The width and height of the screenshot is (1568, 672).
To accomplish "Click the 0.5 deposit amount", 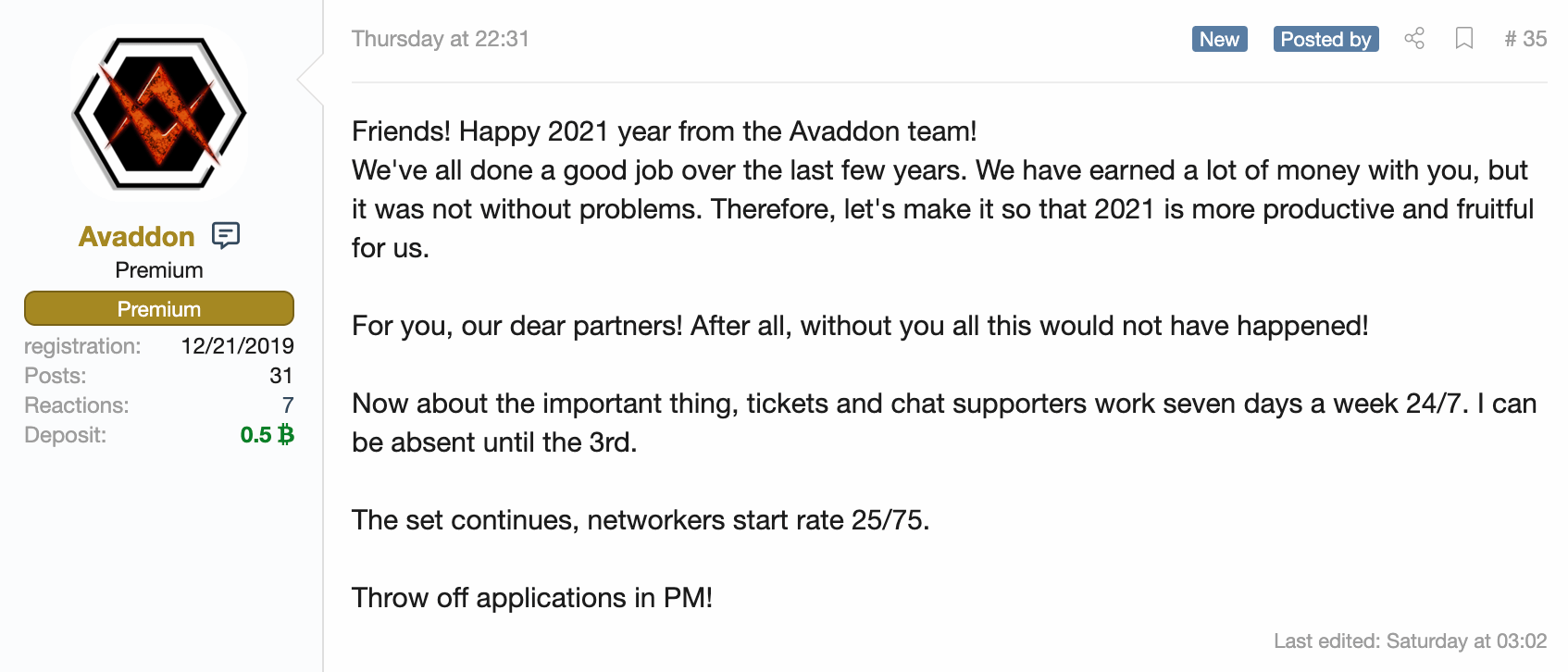I will [255, 434].
